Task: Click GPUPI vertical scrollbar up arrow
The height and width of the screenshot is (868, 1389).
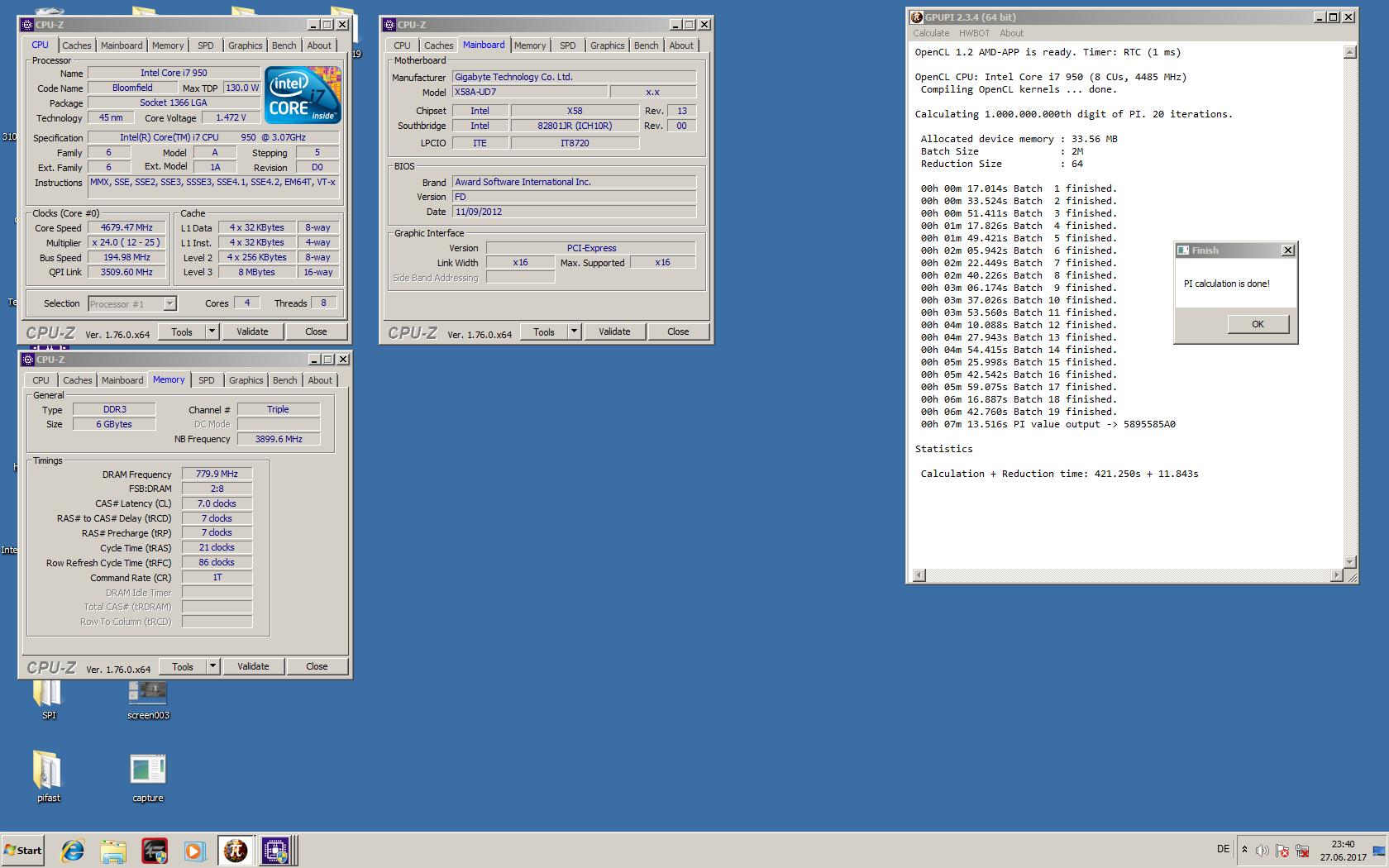Action: (x=1350, y=52)
